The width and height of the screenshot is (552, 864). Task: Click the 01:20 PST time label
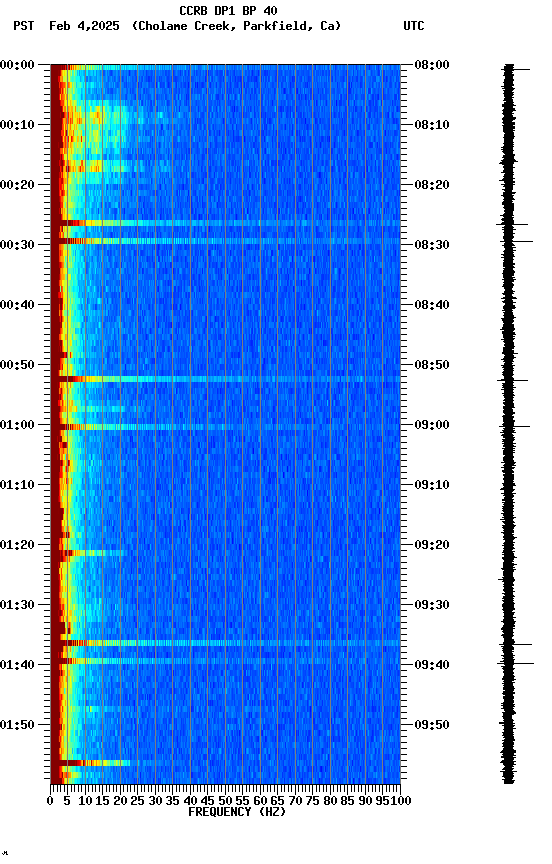17,545
